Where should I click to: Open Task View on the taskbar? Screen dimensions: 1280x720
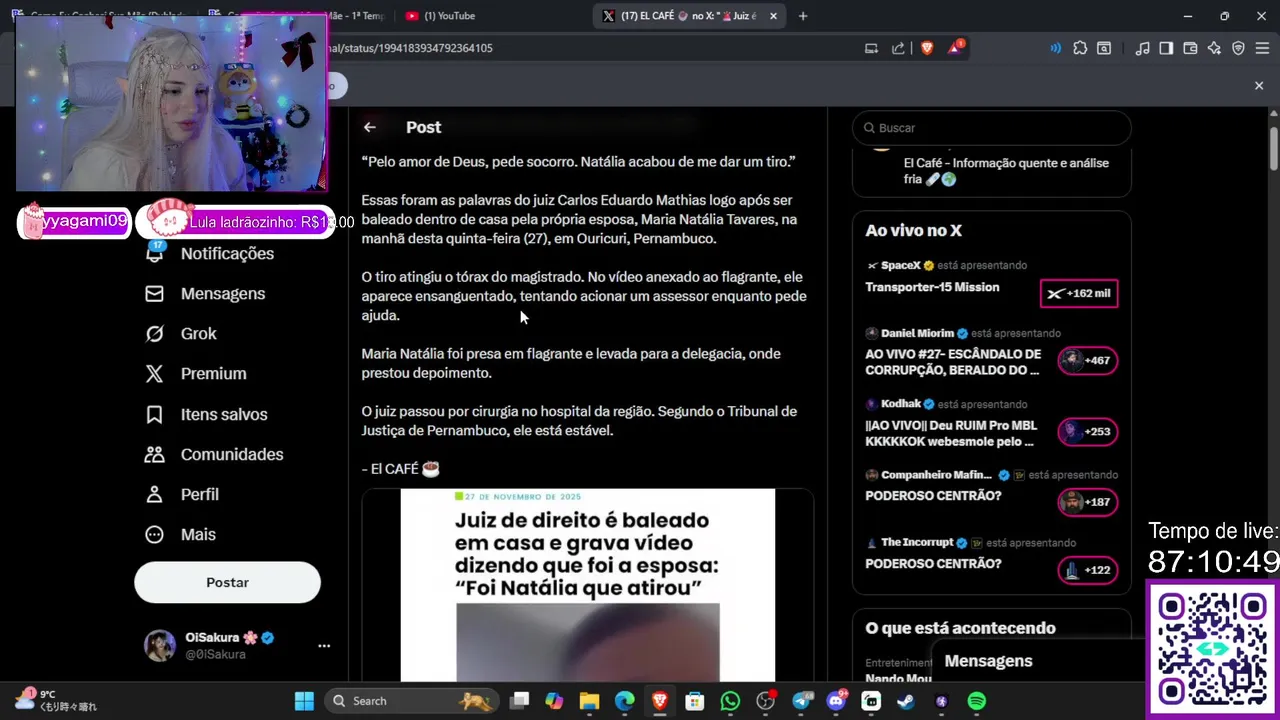click(x=519, y=701)
